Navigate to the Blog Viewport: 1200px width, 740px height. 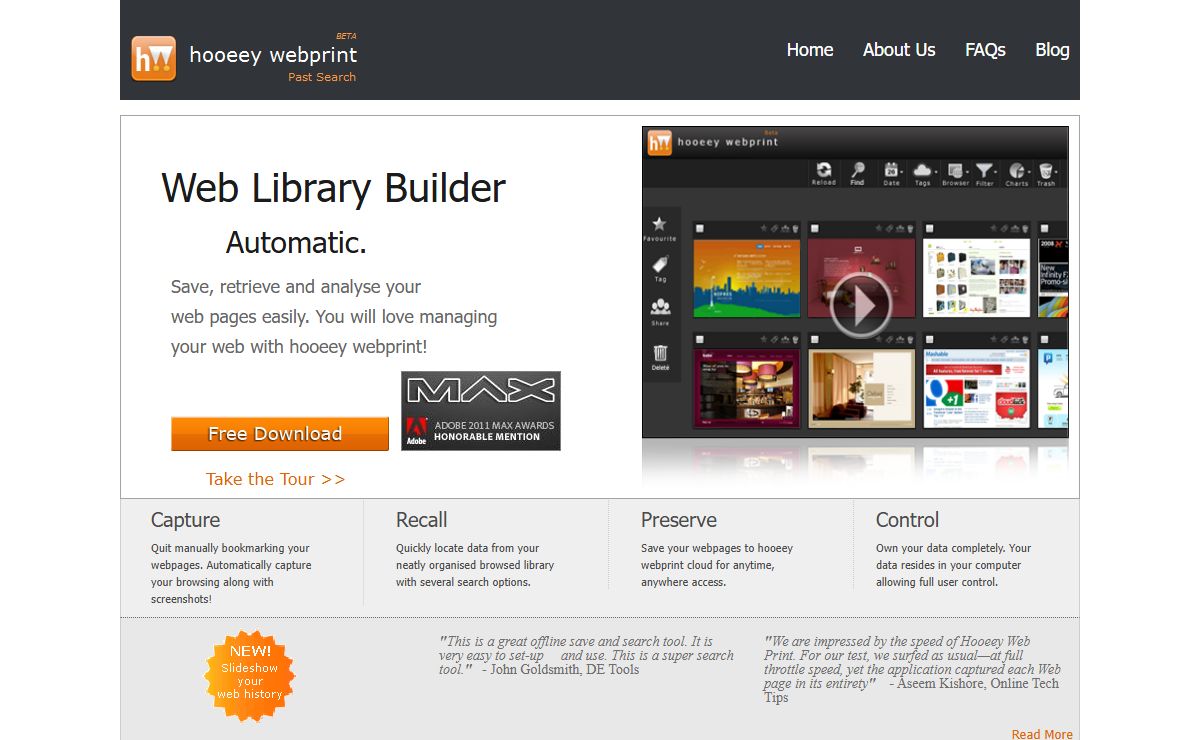[x=1052, y=50]
